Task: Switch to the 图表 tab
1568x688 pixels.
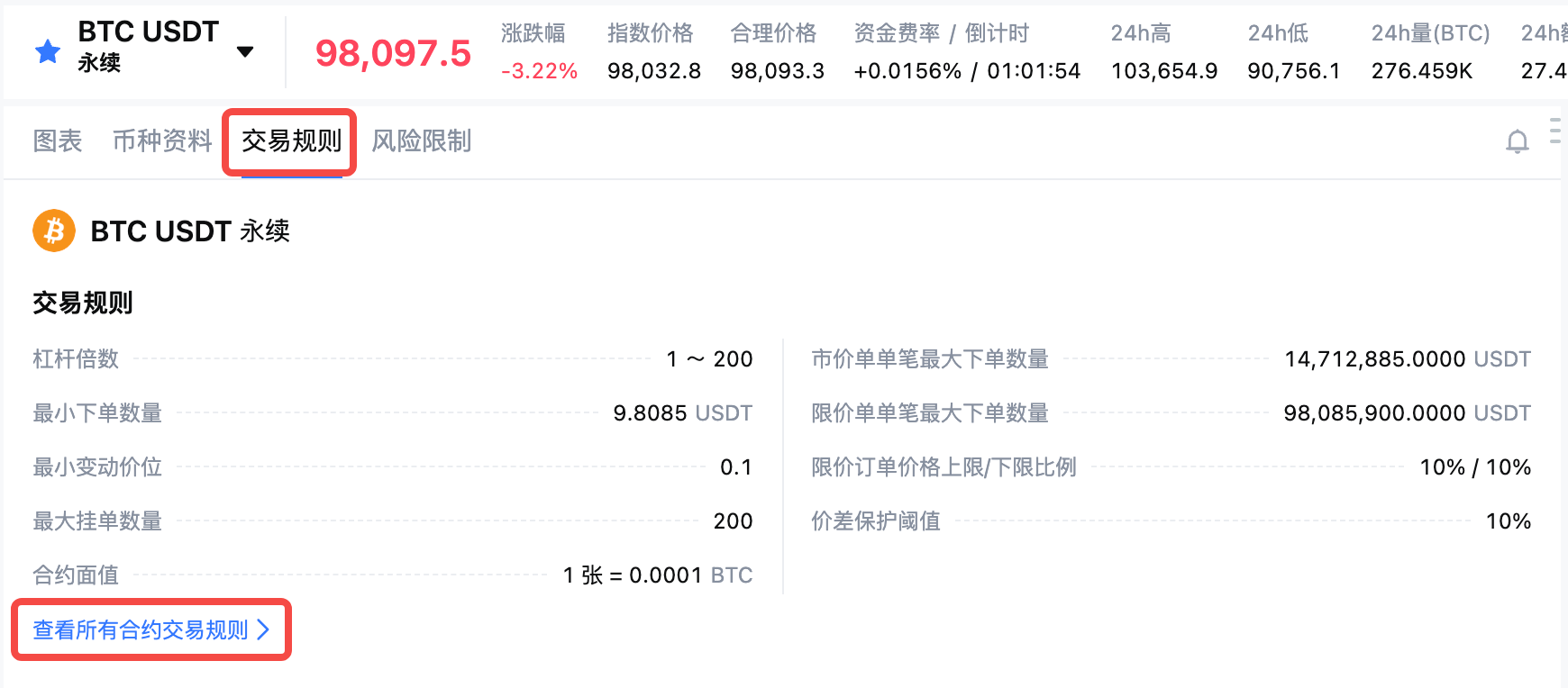Action: coord(58,141)
